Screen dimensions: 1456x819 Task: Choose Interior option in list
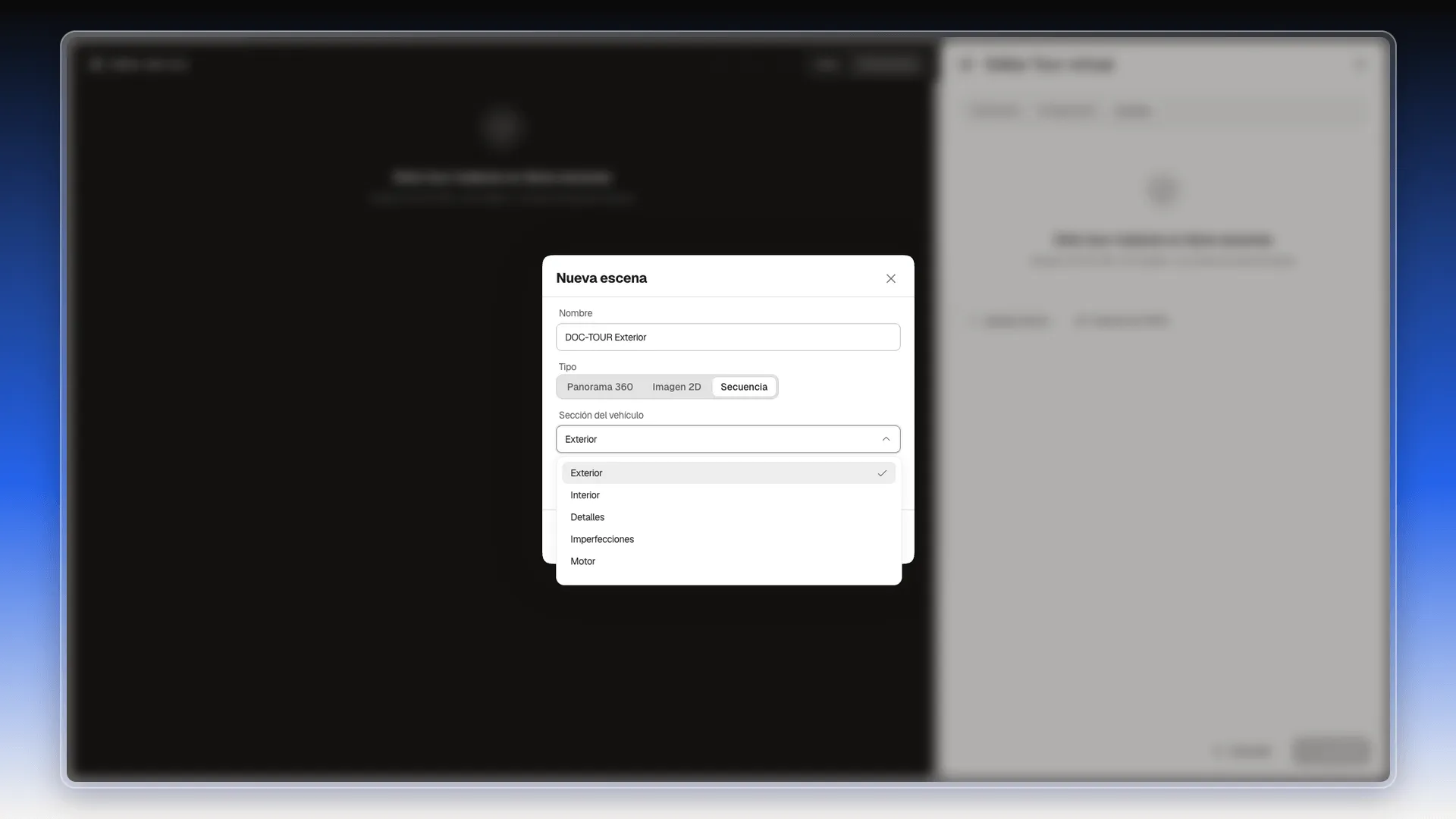[x=728, y=495]
